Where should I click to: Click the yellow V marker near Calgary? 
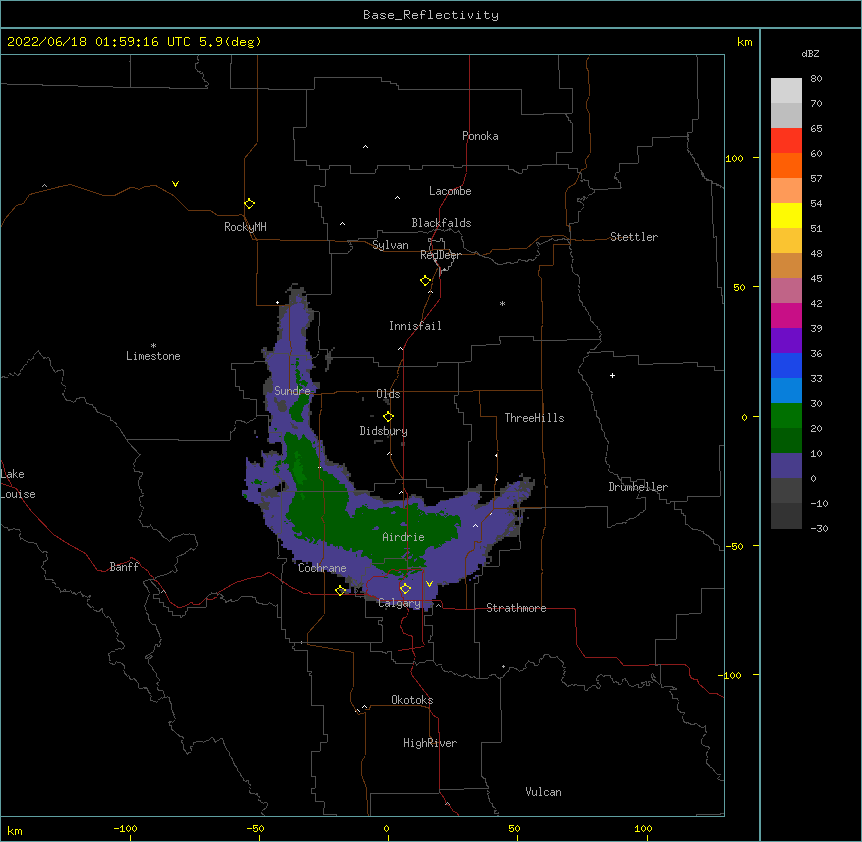[429, 584]
